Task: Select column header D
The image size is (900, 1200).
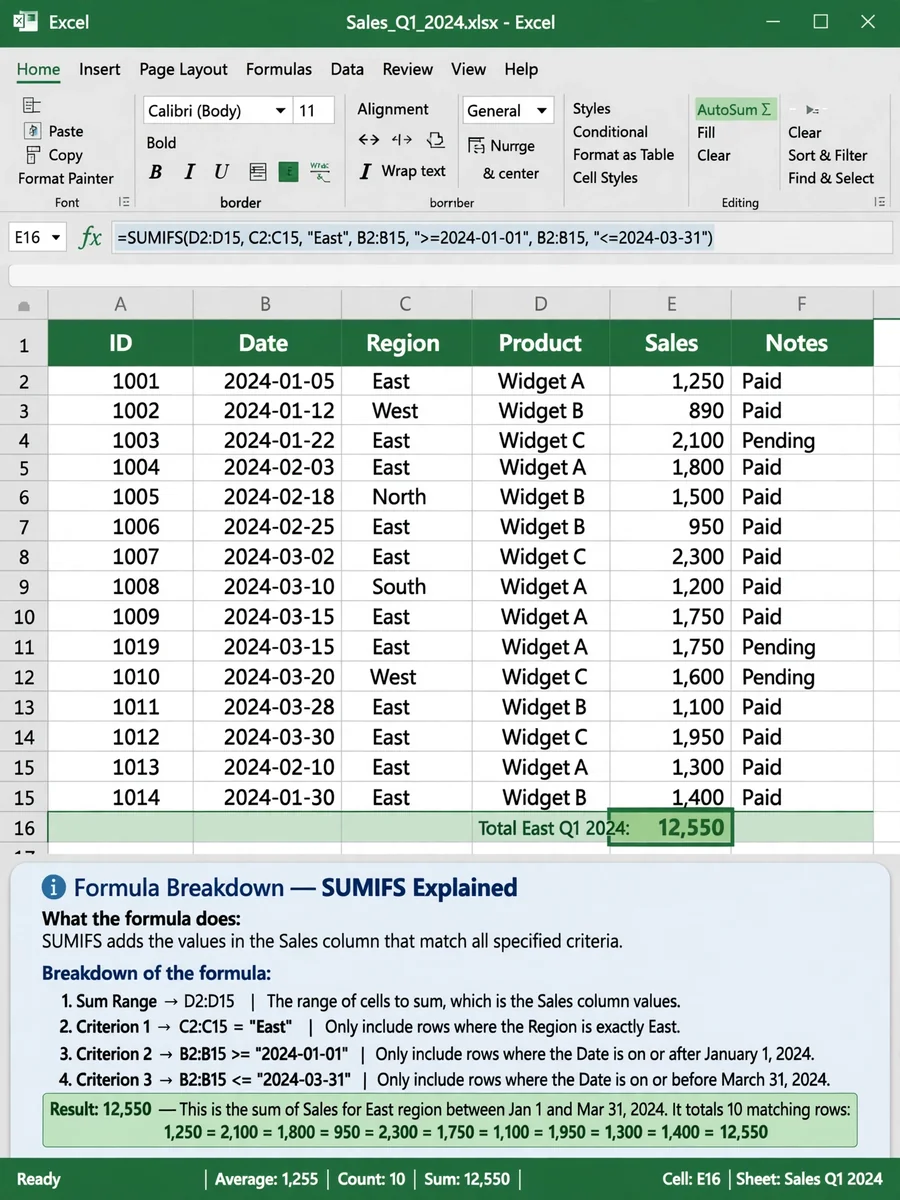Action: coord(540,304)
